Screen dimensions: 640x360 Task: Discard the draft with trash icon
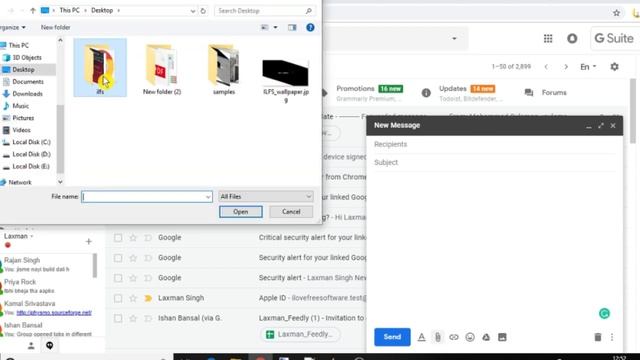[598, 337]
